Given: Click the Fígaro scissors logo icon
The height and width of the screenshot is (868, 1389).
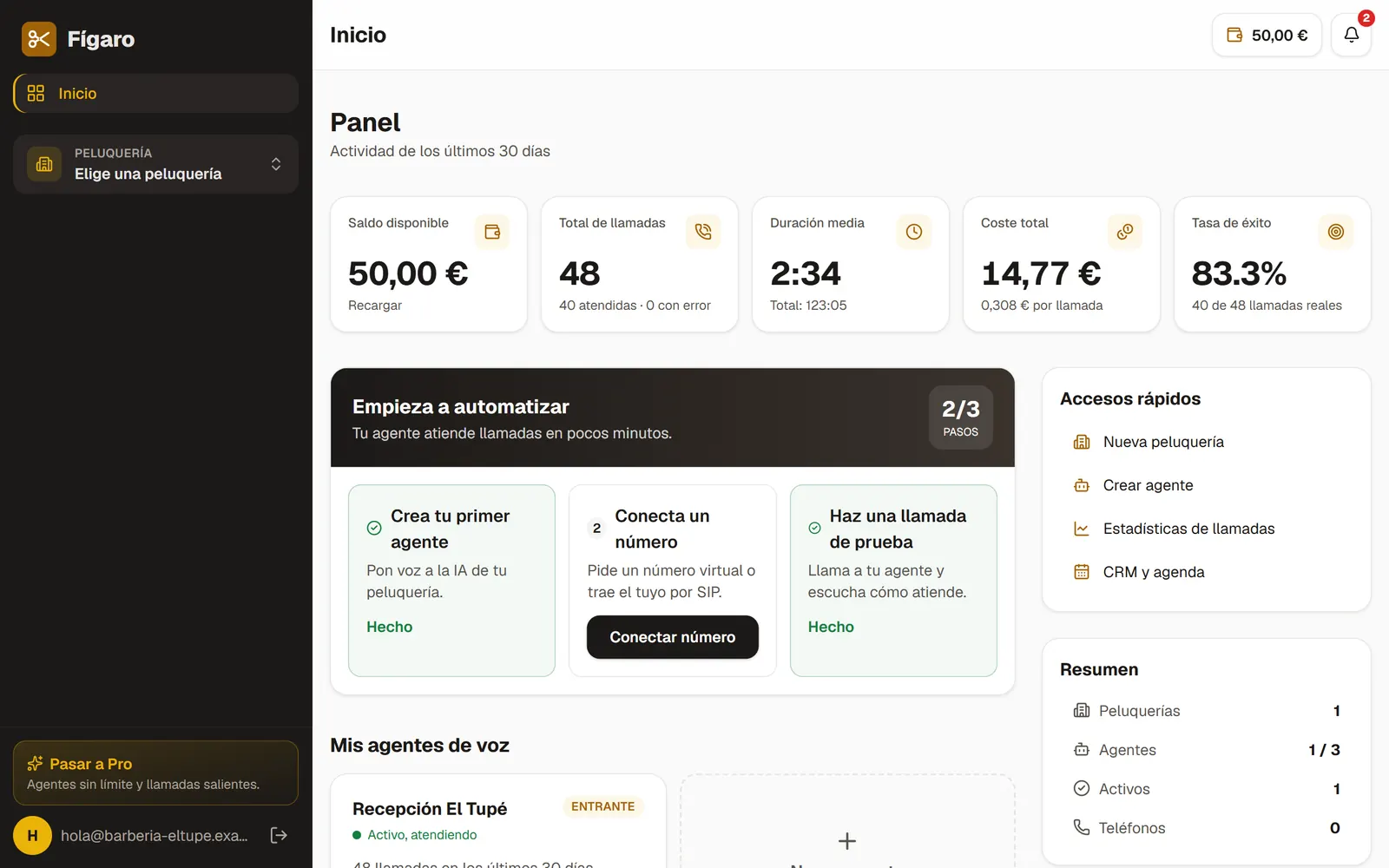Looking at the screenshot, I should pos(39,39).
